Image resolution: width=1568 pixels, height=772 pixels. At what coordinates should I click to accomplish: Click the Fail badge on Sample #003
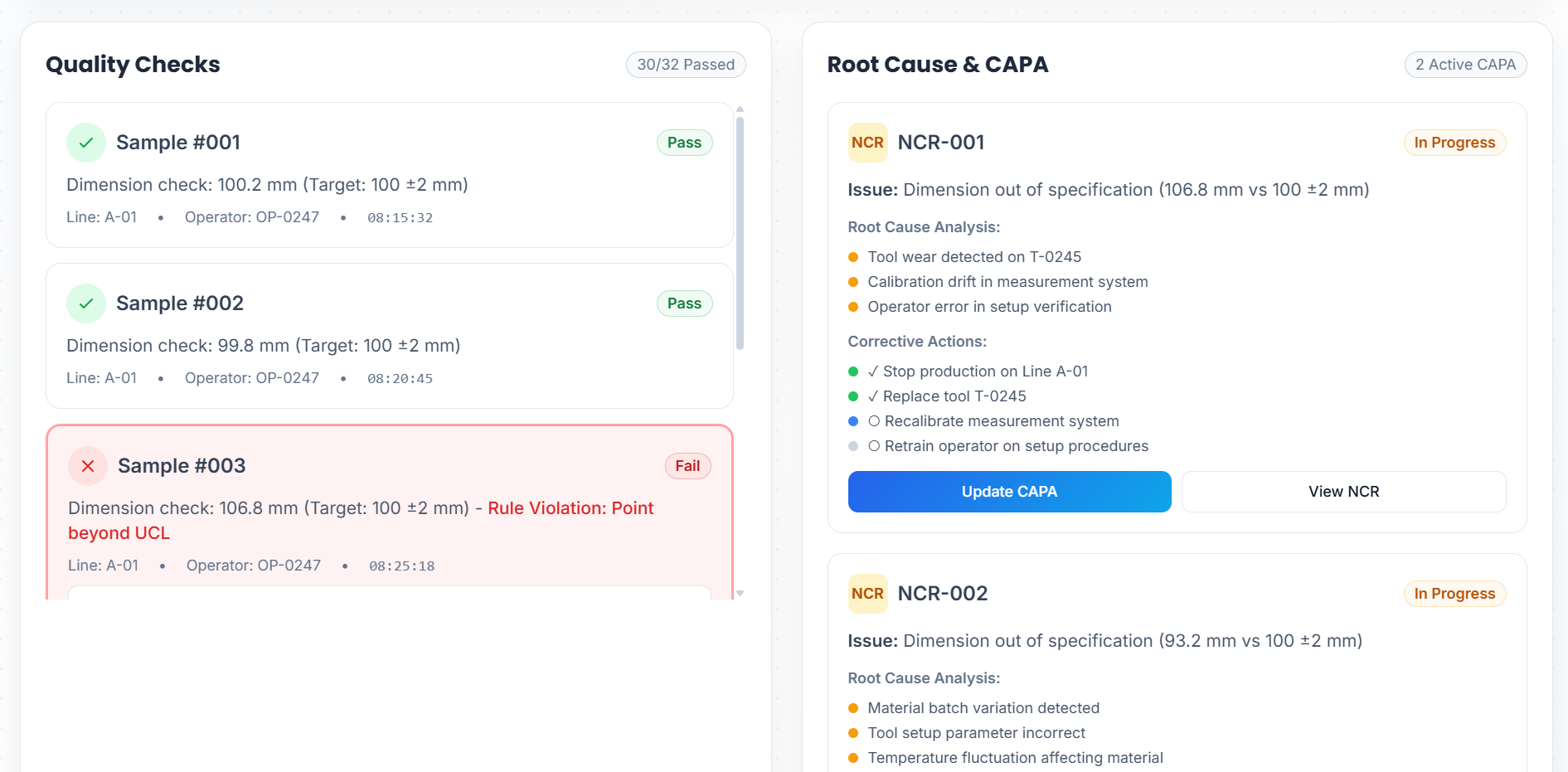[x=687, y=466]
